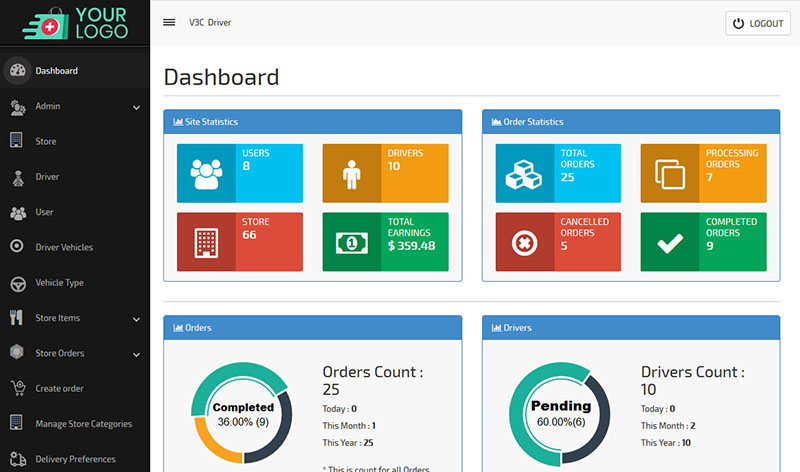Open Create order in sidebar

pyautogui.click(x=75, y=388)
